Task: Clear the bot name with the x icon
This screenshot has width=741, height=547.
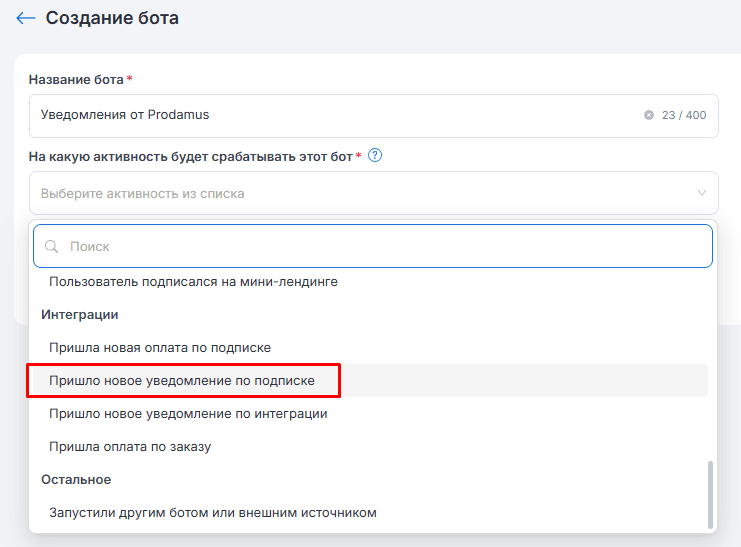Action: [649, 115]
